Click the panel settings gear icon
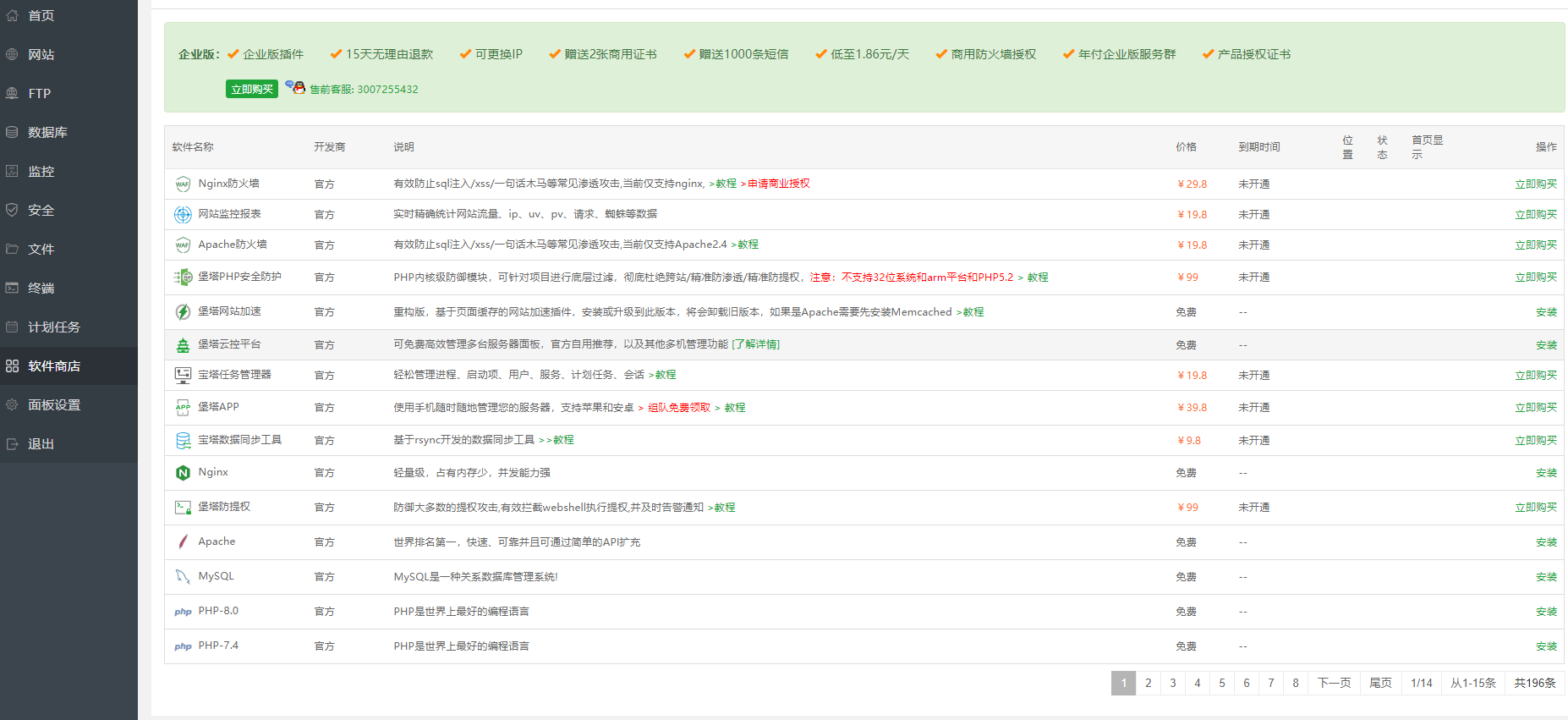The height and width of the screenshot is (720, 1568). [12, 404]
